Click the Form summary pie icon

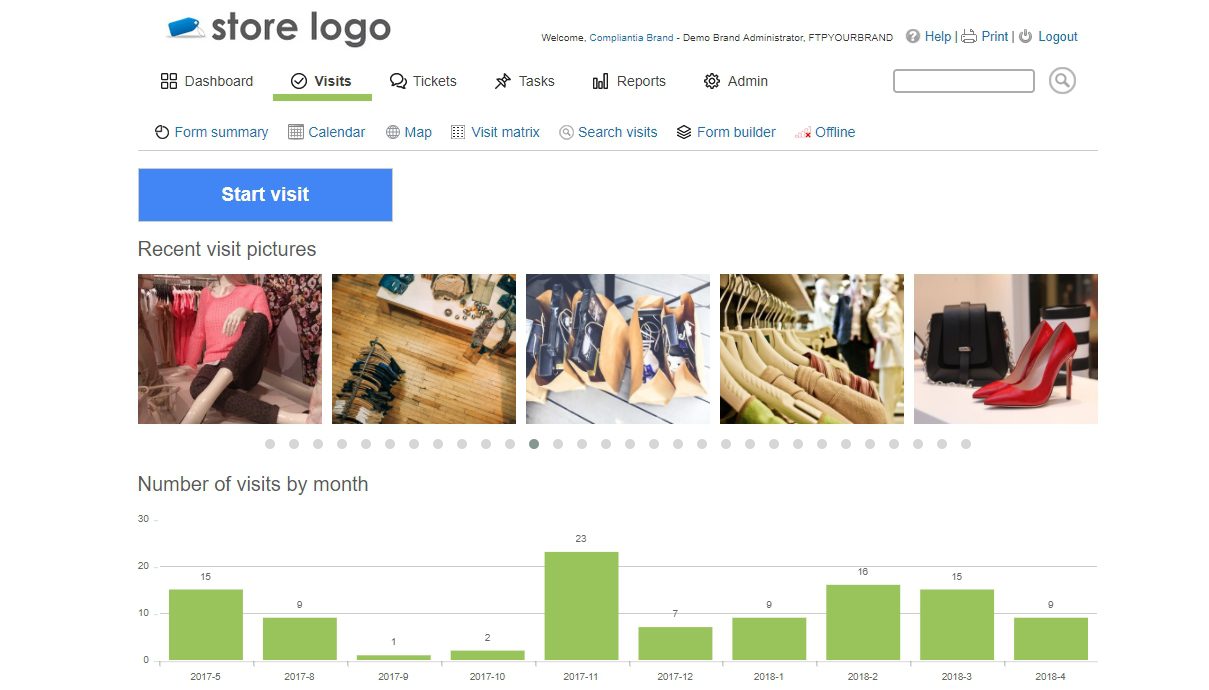click(x=162, y=132)
